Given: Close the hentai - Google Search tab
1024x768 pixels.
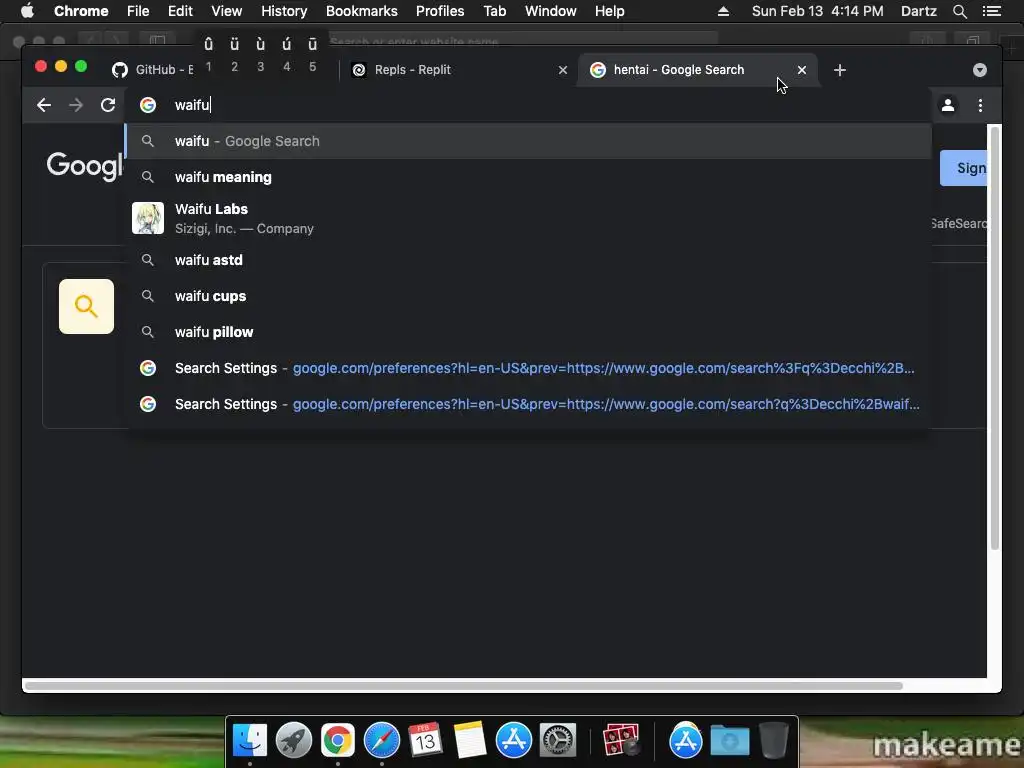Looking at the screenshot, I should tap(802, 70).
